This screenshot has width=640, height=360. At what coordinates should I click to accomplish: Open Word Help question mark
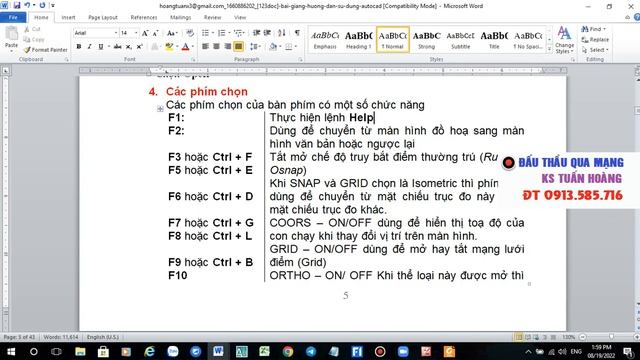click(636, 17)
